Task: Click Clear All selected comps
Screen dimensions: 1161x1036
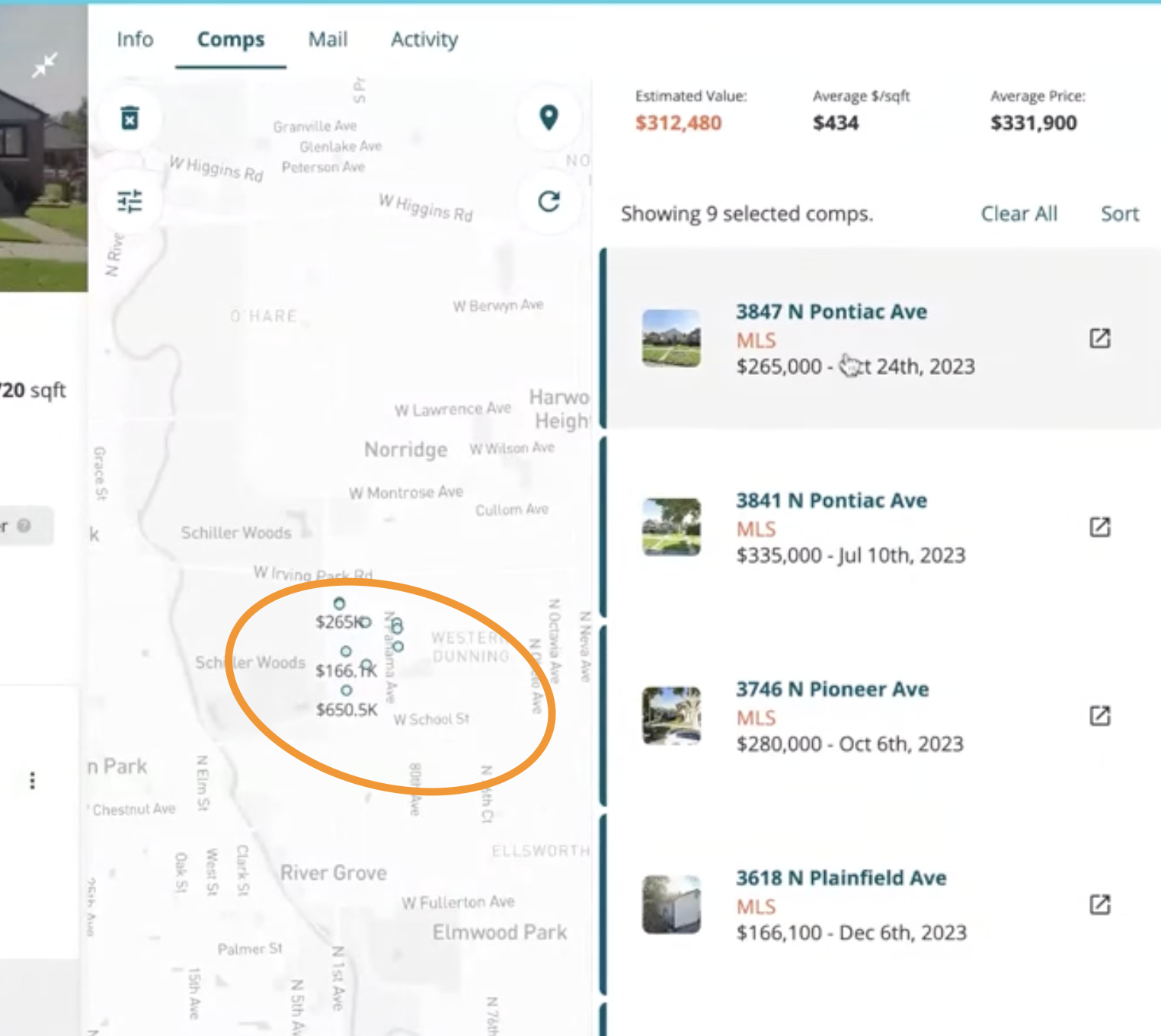Action: [x=1019, y=214]
